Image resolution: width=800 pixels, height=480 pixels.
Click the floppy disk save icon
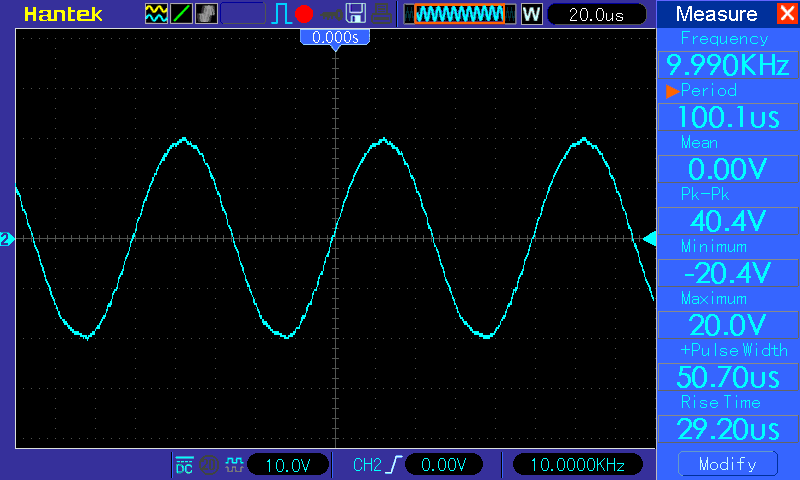tap(356, 14)
